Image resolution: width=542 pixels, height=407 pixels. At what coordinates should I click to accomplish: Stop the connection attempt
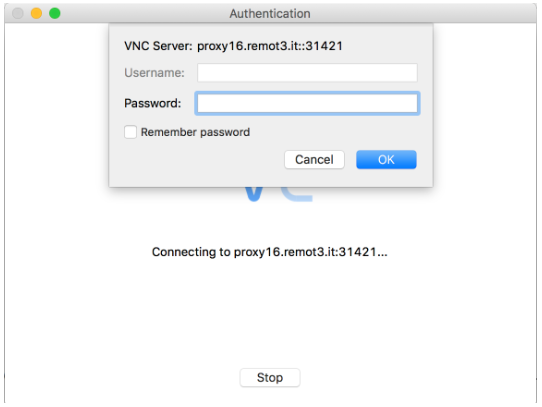click(270, 378)
